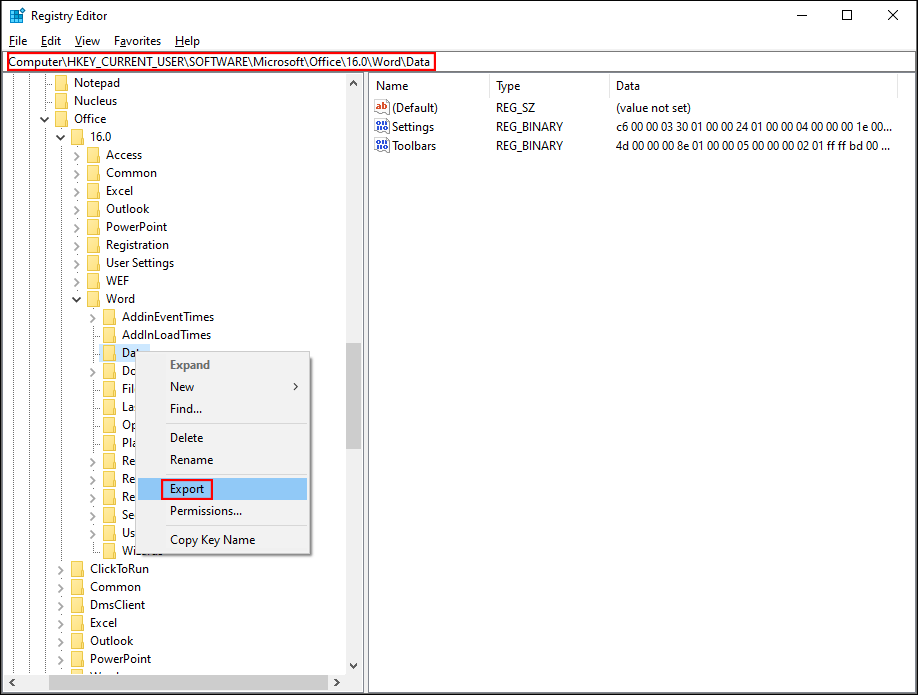Select the Toolbars value name
Screen dimensions: 918x695
[x=414, y=146]
